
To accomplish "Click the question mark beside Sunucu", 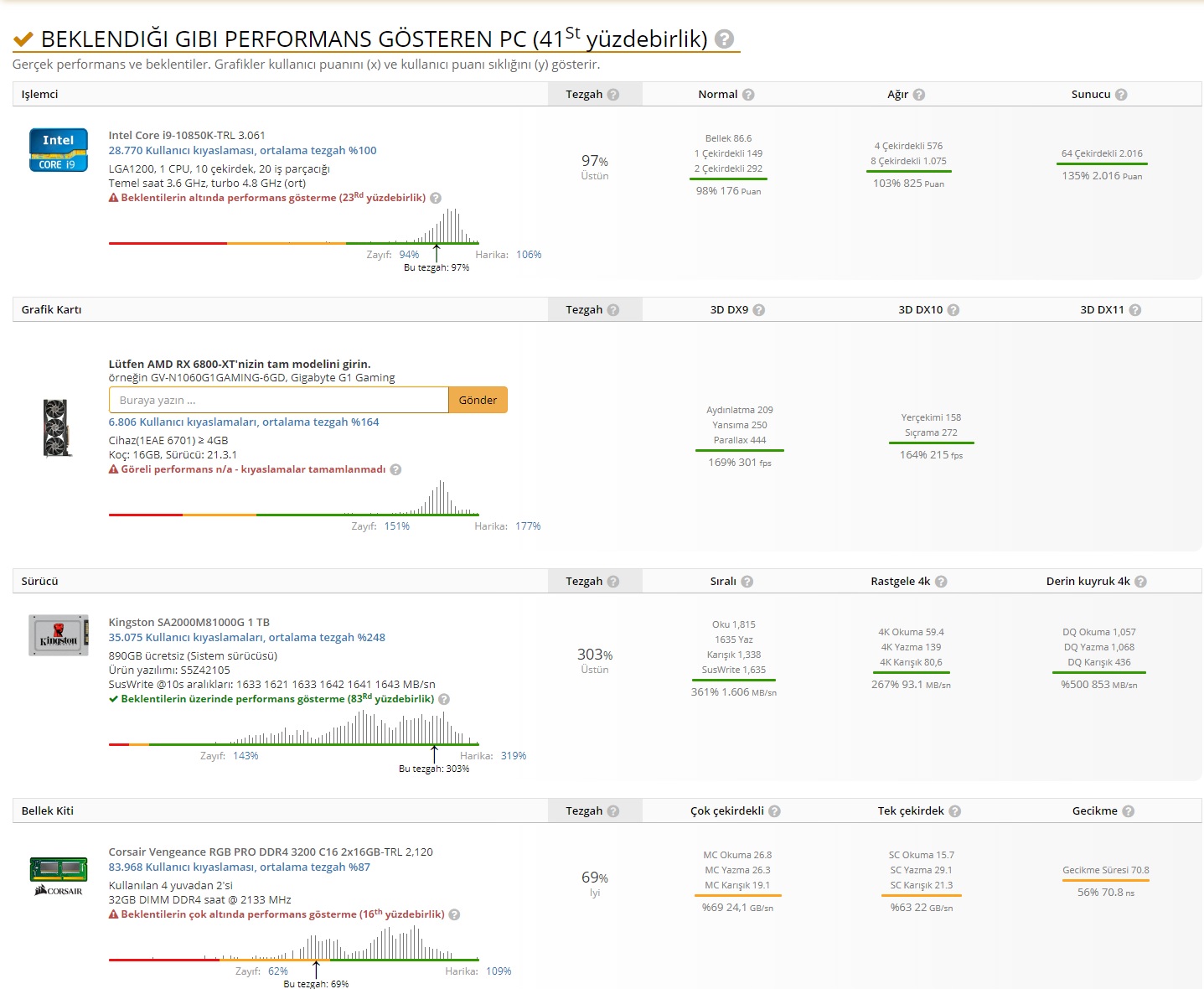I will pos(1121,95).
